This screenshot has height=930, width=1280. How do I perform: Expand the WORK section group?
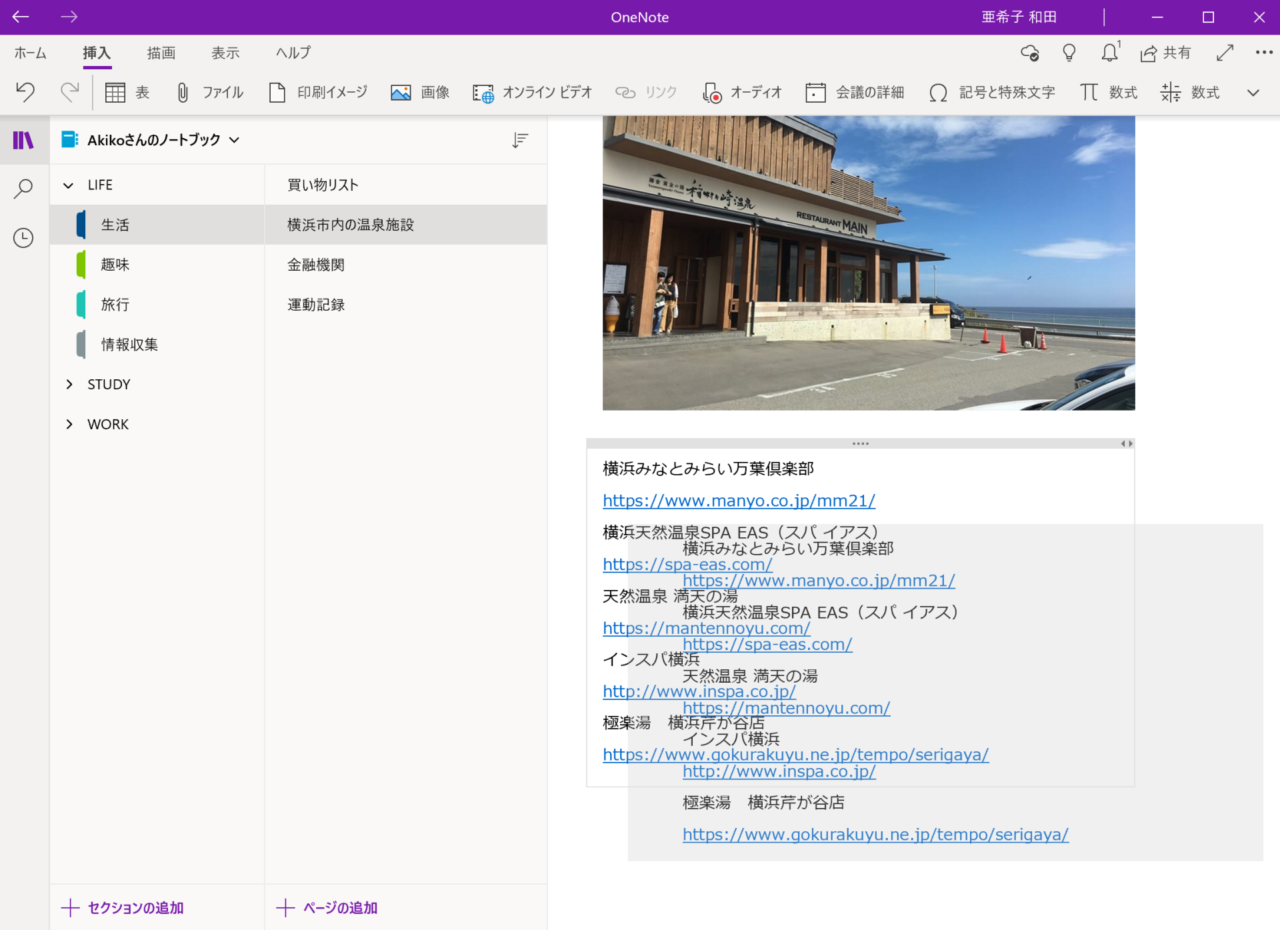[x=69, y=425]
